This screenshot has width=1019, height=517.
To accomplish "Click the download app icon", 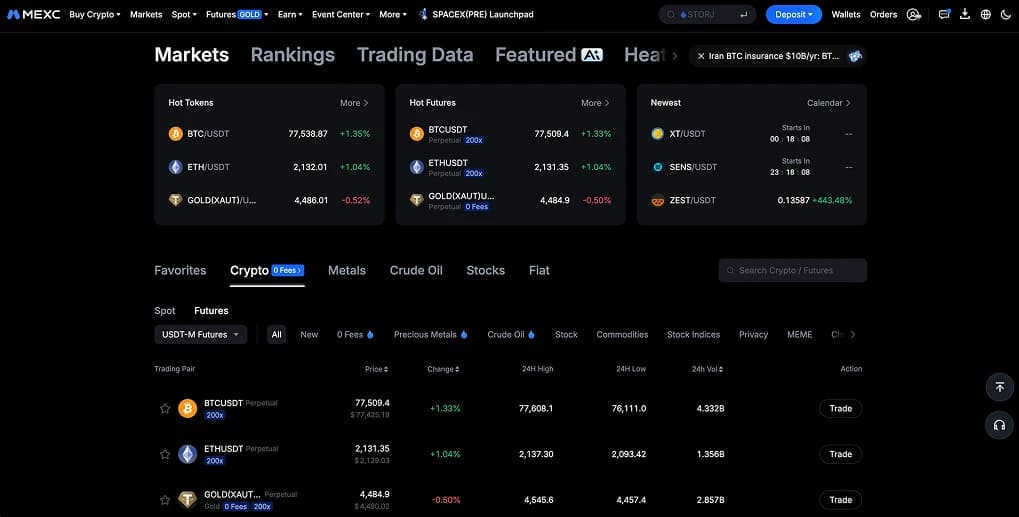I will 965,14.
